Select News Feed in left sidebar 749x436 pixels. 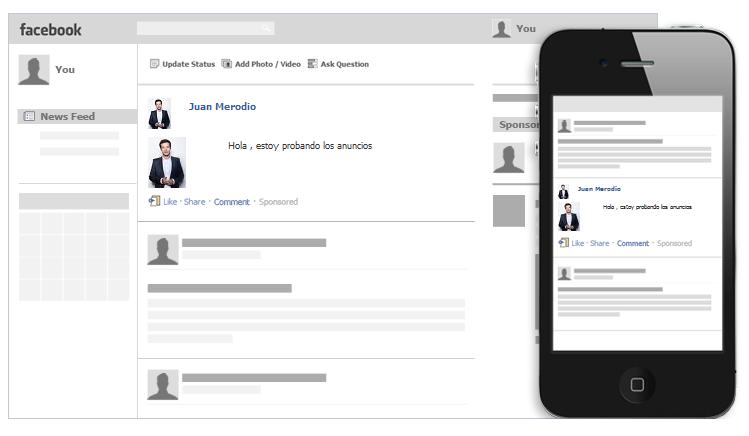(x=67, y=117)
